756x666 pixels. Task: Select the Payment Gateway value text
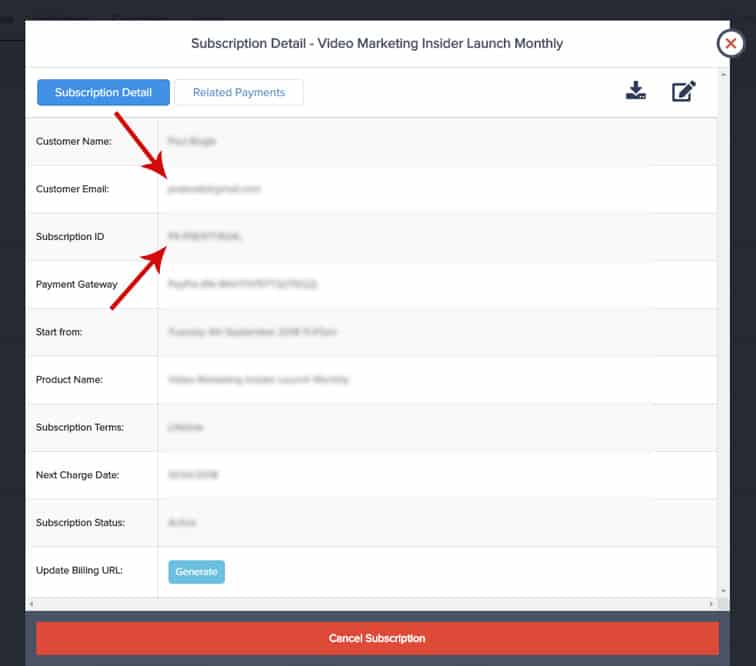pyautogui.click(x=242, y=285)
